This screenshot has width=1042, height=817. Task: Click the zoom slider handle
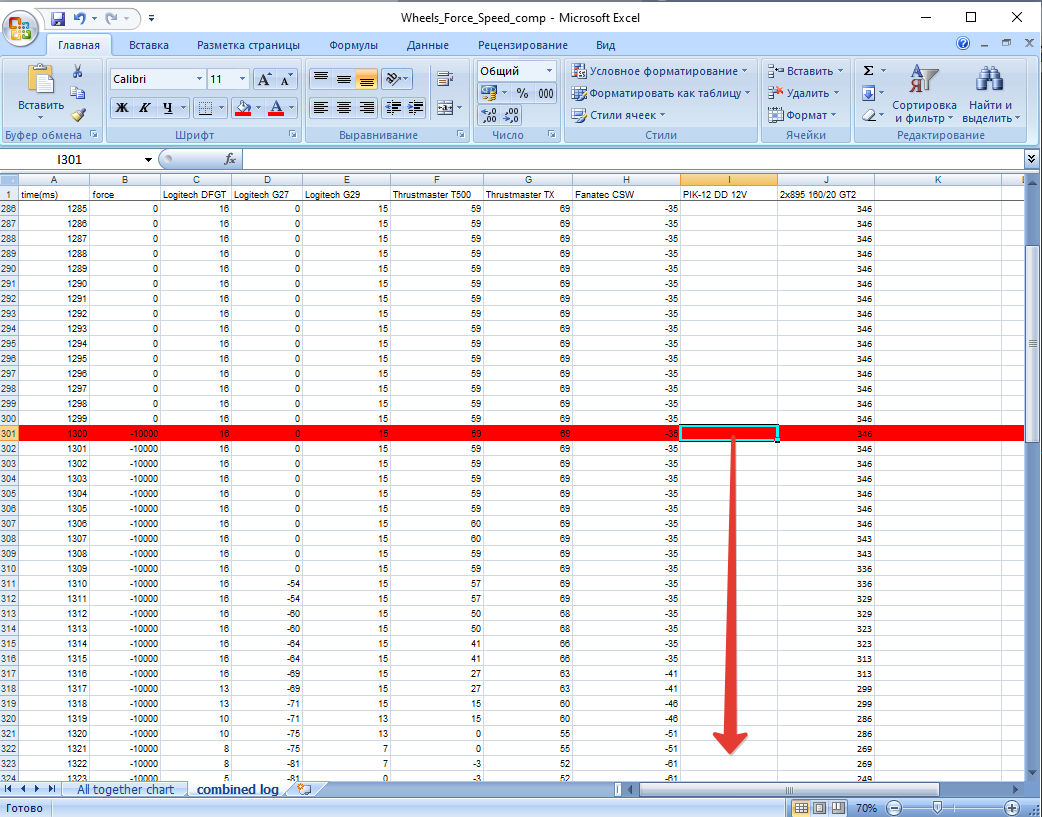pyautogui.click(x=936, y=807)
